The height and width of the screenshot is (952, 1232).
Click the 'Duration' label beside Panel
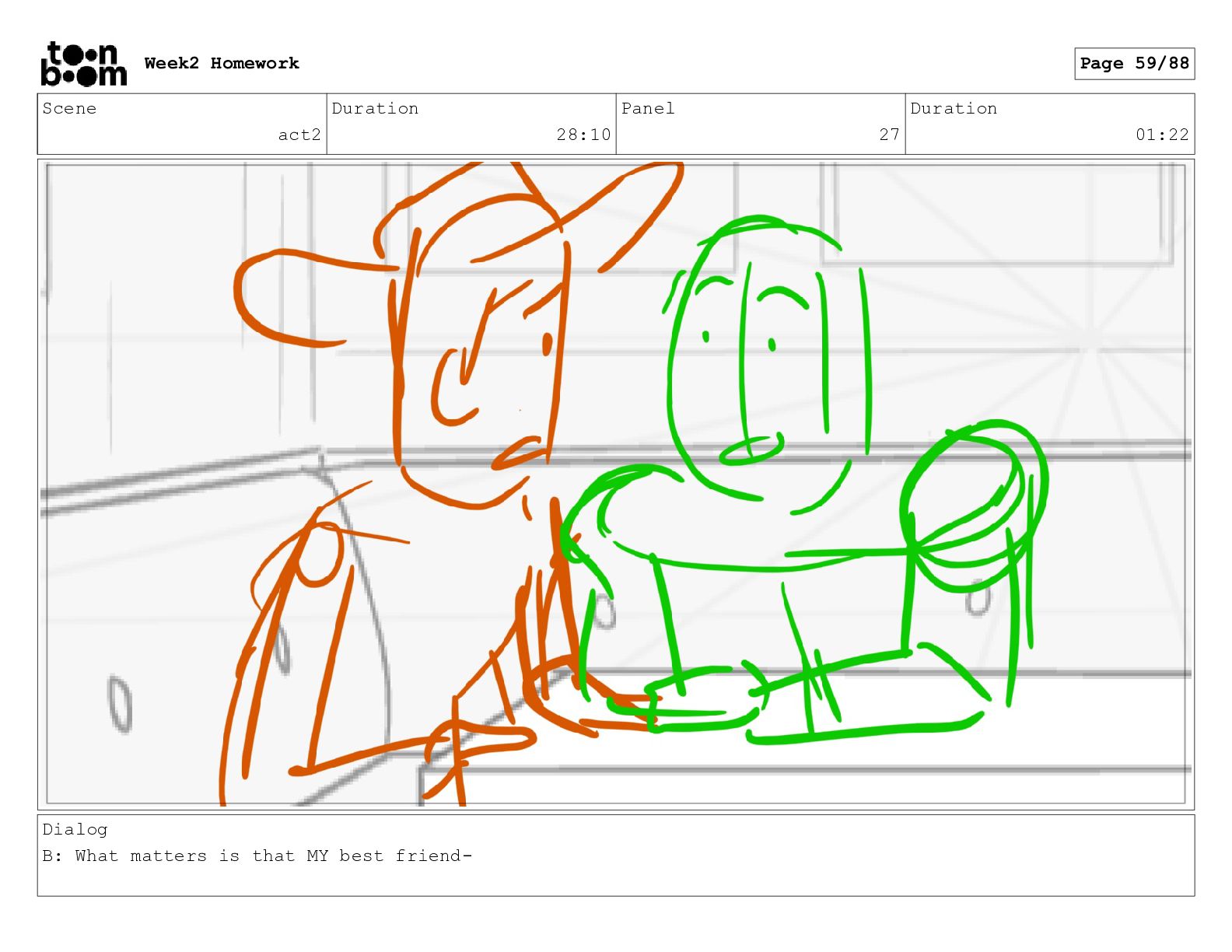pos(954,108)
